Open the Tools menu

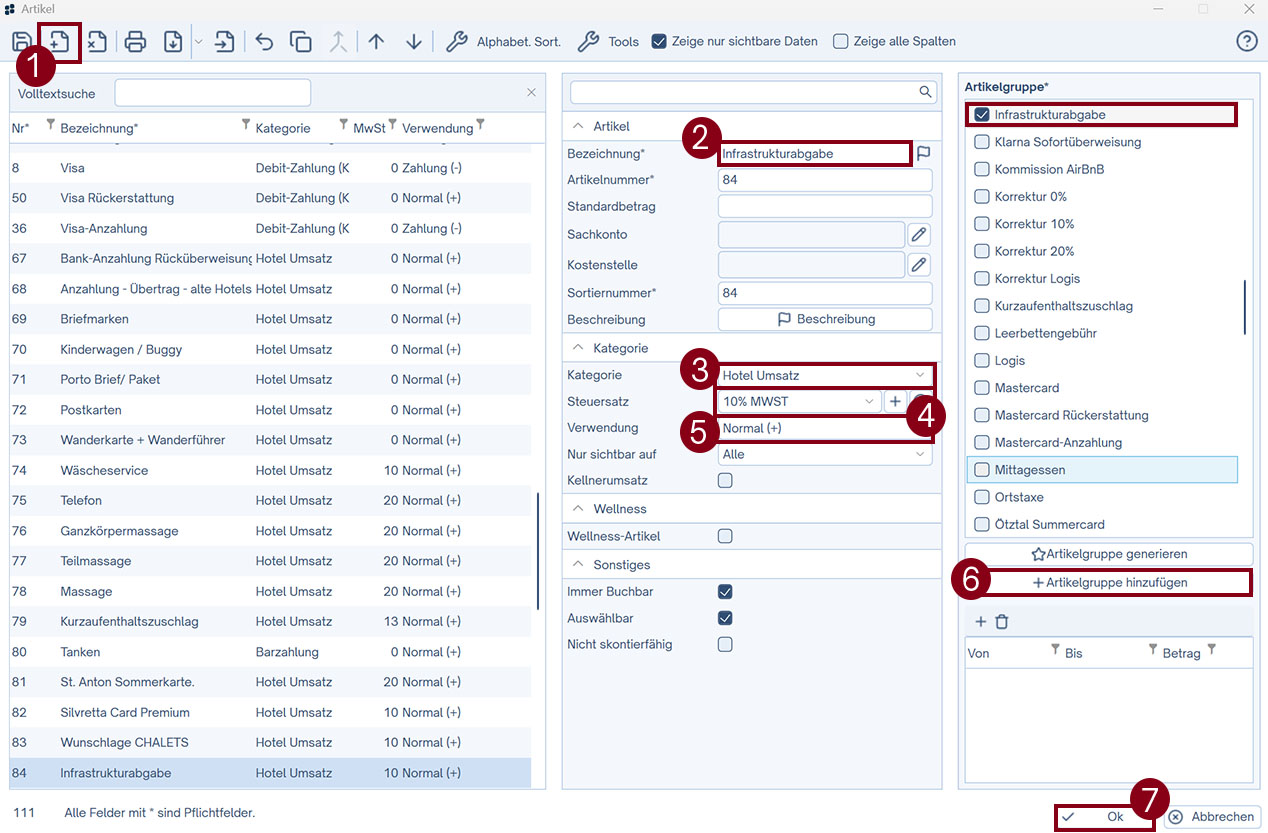pyautogui.click(x=609, y=42)
